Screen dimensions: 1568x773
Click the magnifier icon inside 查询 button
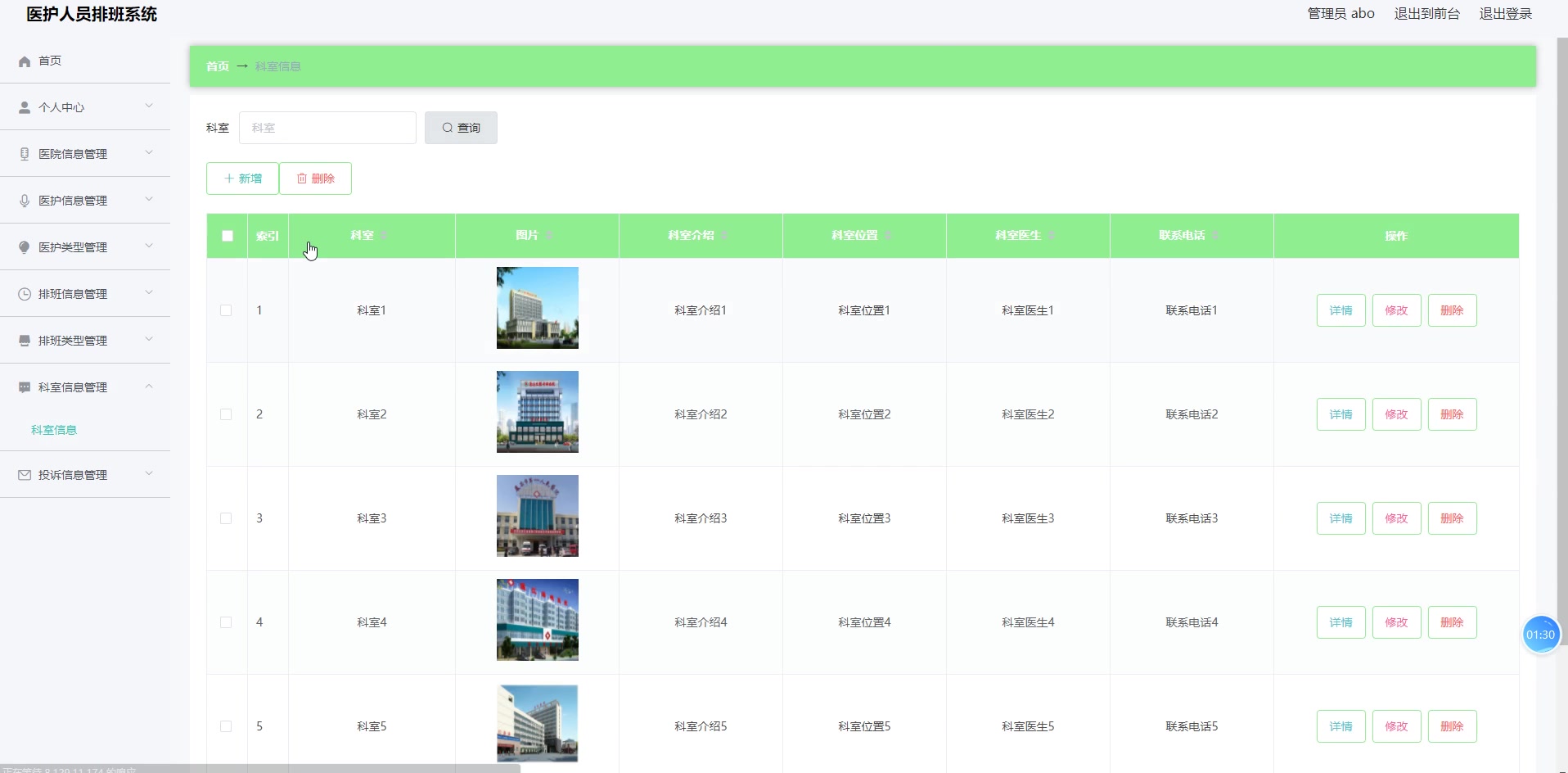pyautogui.click(x=448, y=128)
